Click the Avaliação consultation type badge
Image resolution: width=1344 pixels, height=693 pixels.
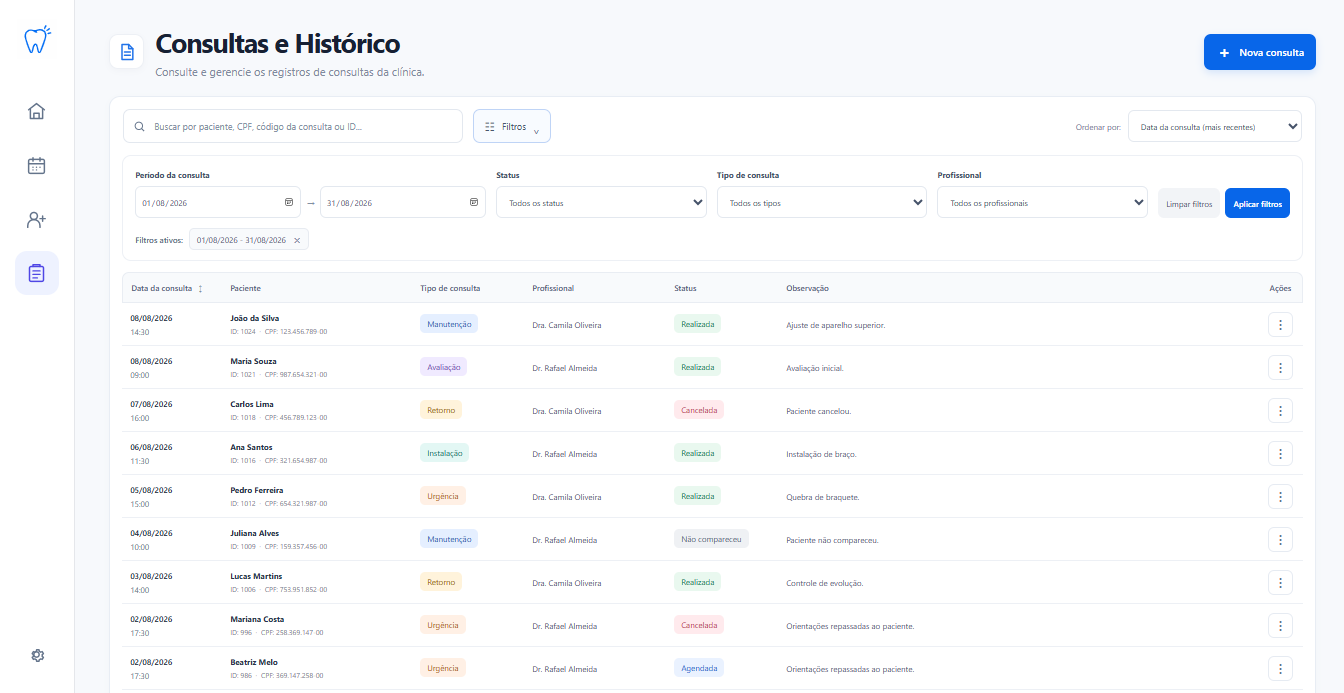tap(443, 367)
